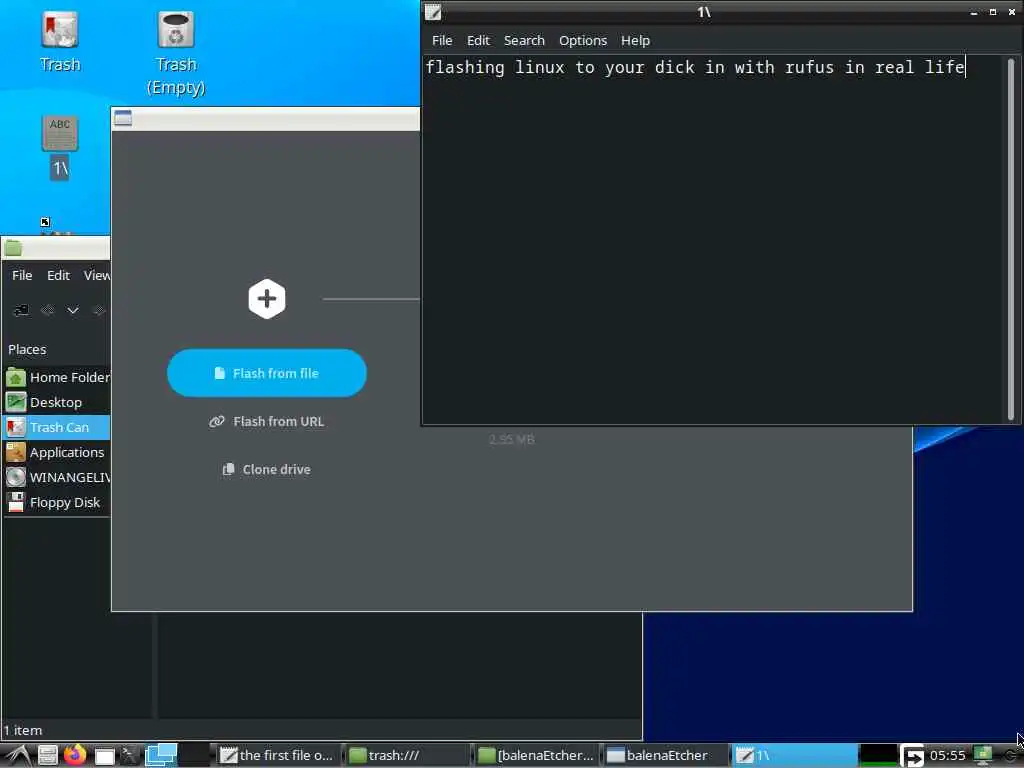The width and height of the screenshot is (1024, 768).
Task: Click the text editor window icon in title bar
Action: pyautogui.click(x=433, y=12)
